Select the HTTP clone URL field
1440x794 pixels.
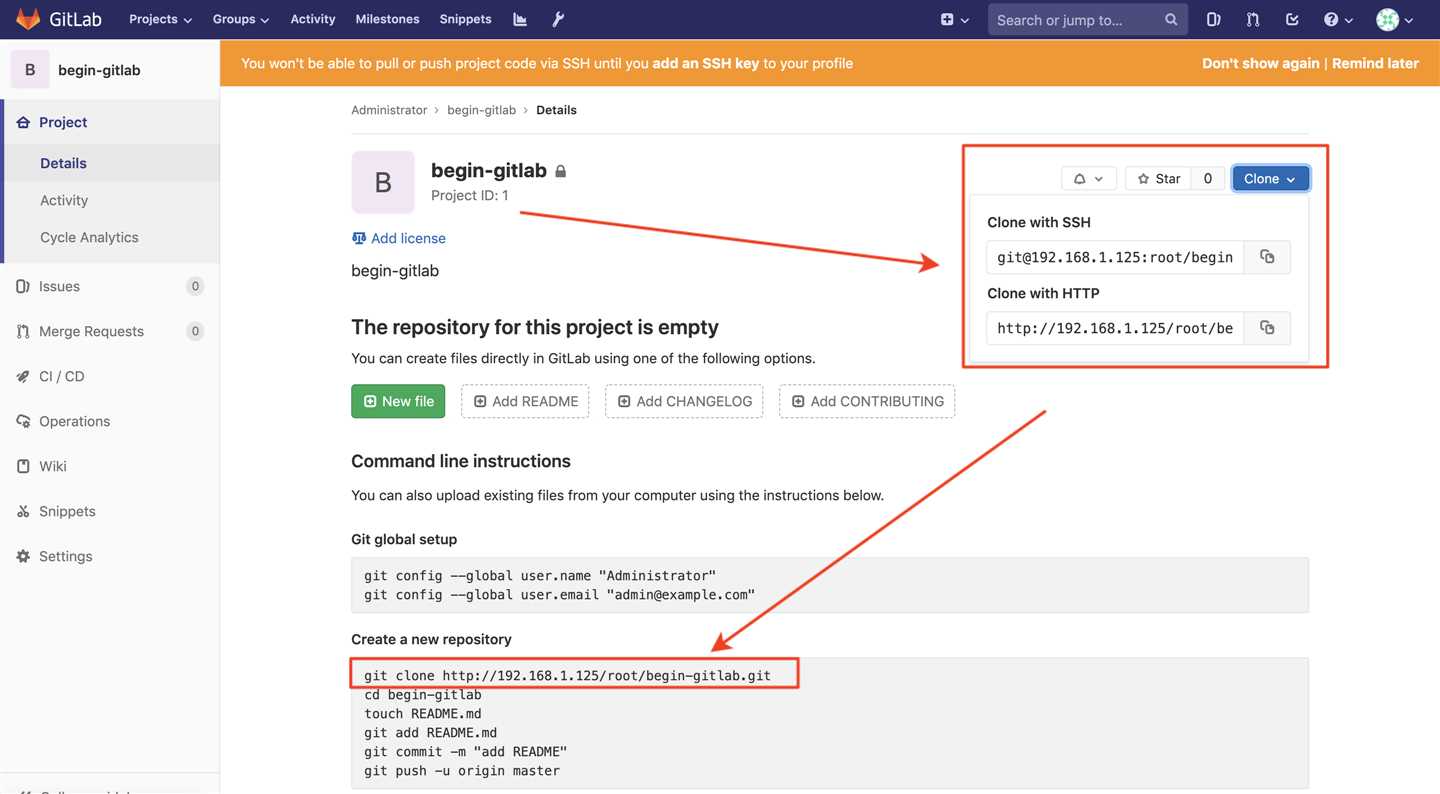[1115, 328]
